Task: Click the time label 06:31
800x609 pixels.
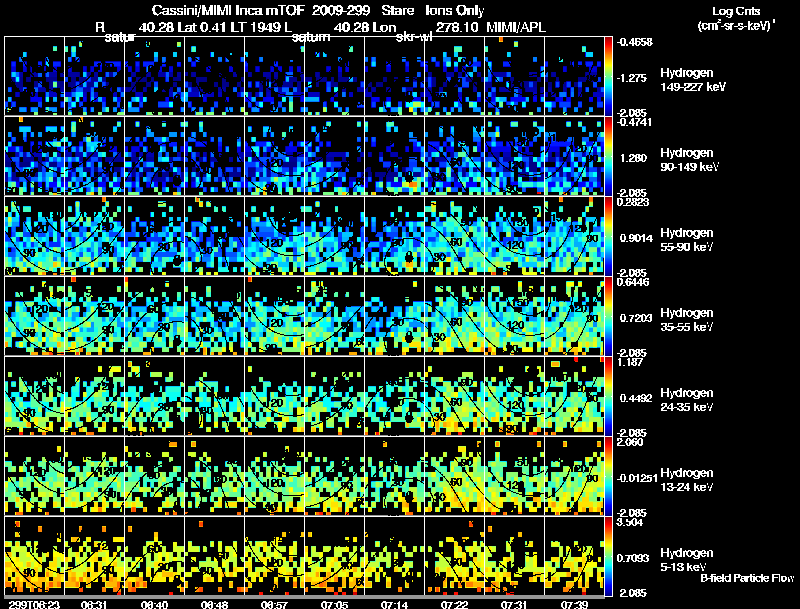Action: [94, 604]
